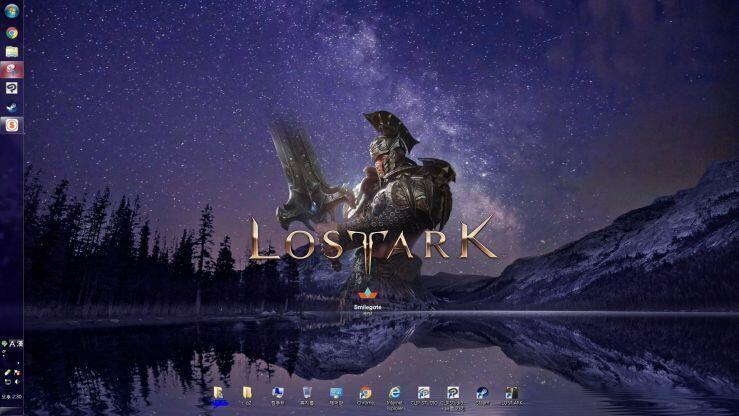Launch the CLIP STUDIO desktop shortcut
The height and width of the screenshot is (416, 739).
pos(424,396)
